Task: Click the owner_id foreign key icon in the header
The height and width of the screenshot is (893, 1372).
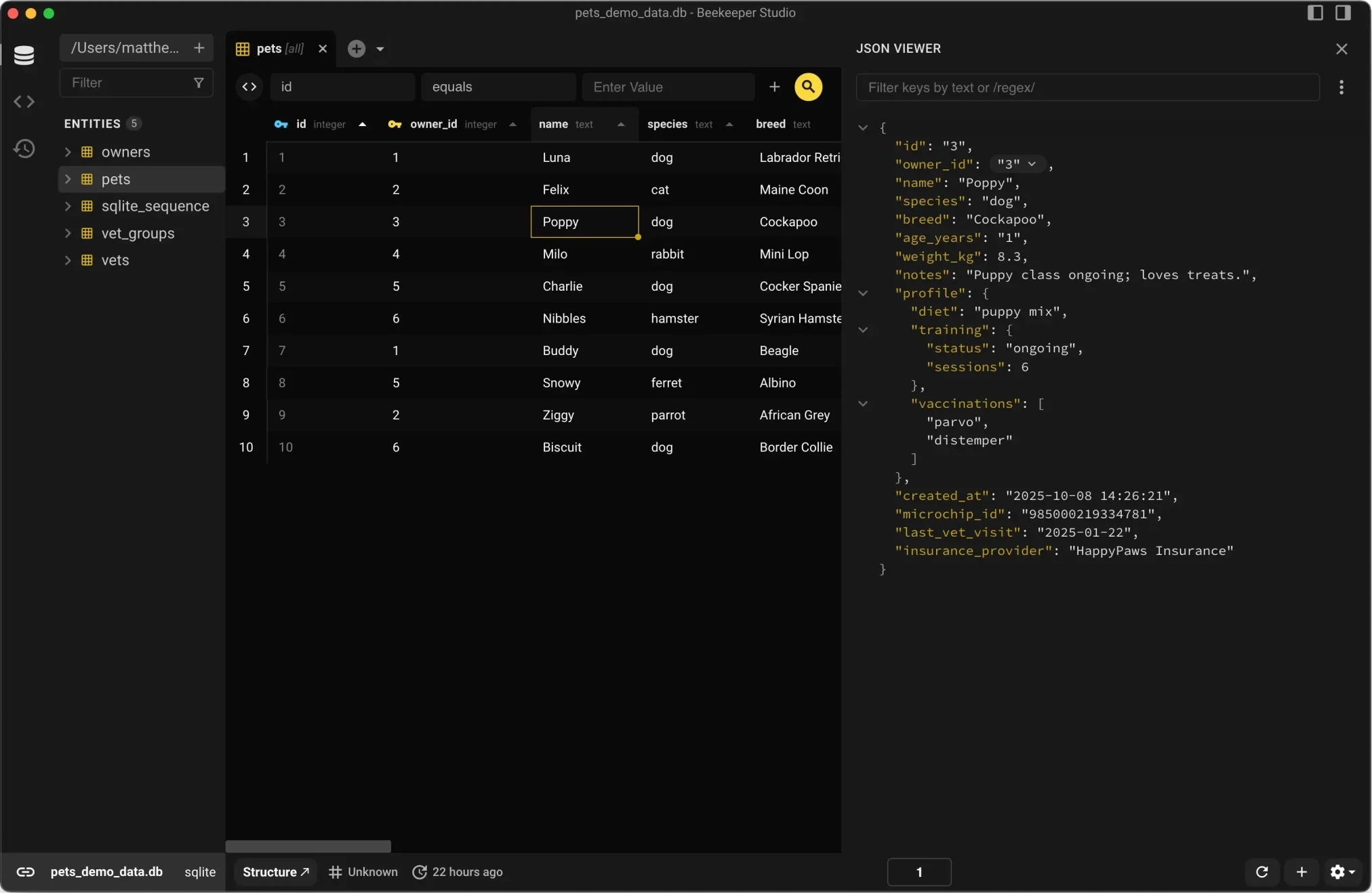Action: click(395, 125)
